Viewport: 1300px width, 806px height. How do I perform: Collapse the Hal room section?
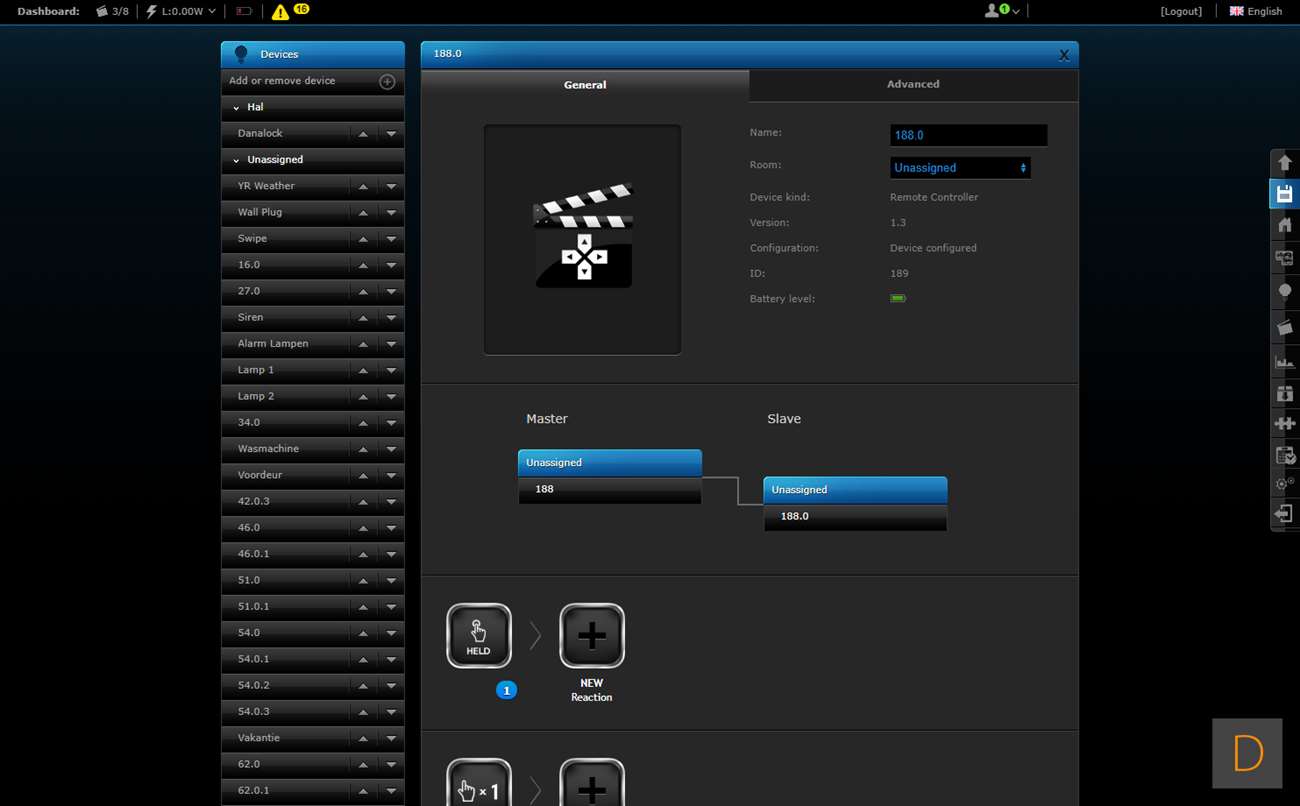tap(237, 108)
